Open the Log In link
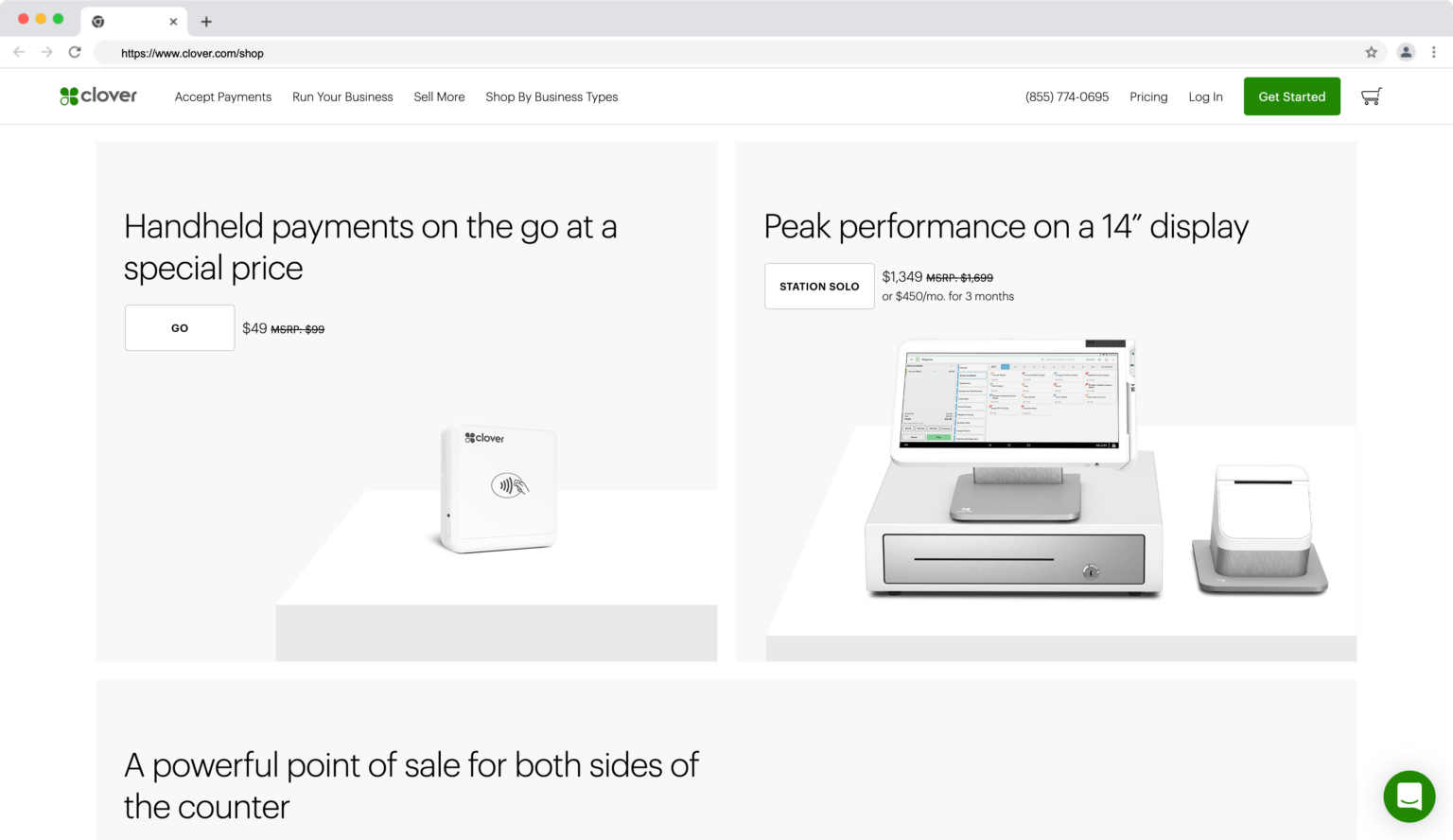Image resolution: width=1453 pixels, height=840 pixels. [x=1205, y=96]
